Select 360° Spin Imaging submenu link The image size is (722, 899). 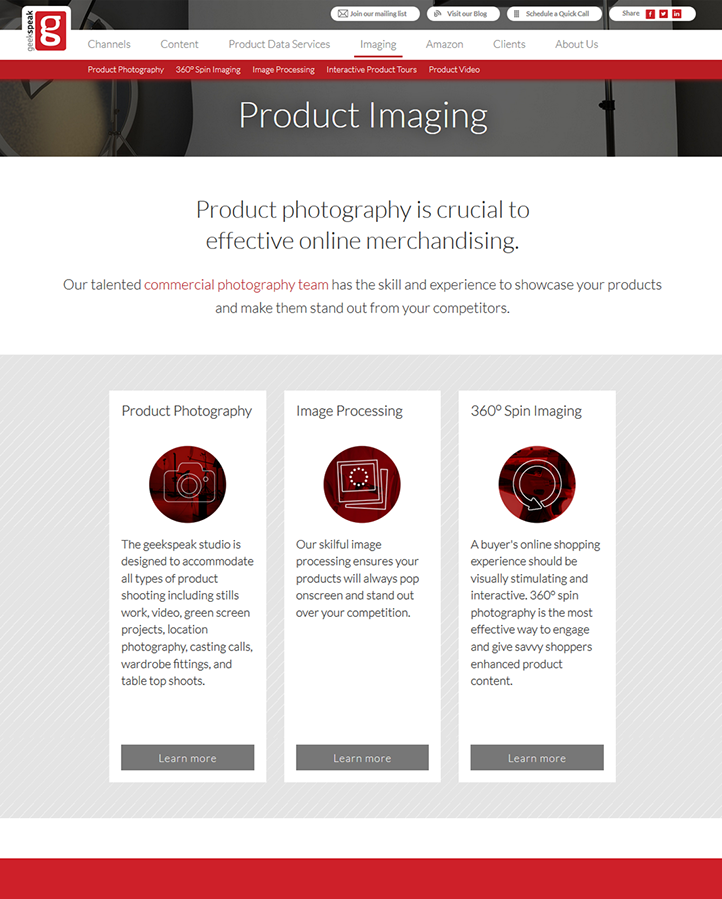[208, 69]
